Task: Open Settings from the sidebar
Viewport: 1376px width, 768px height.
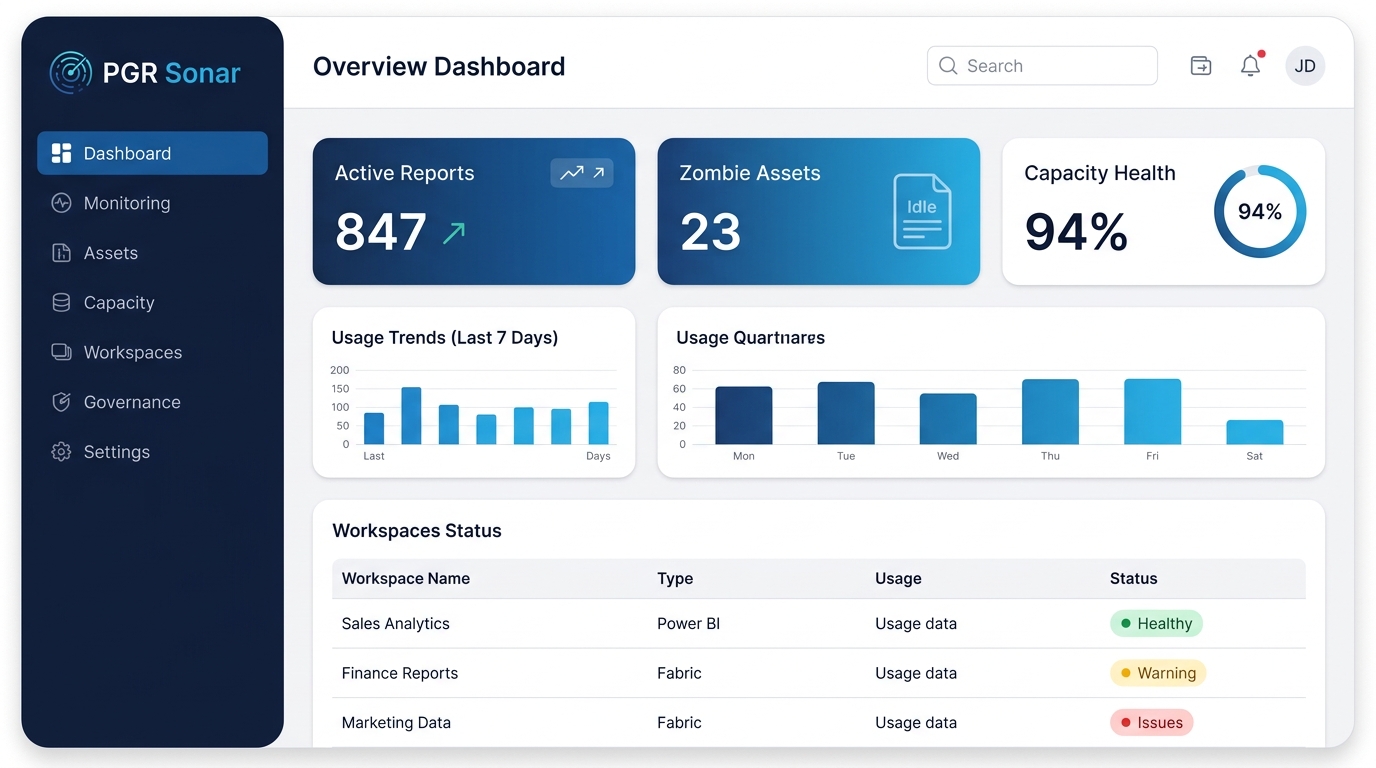Action: tap(152, 452)
